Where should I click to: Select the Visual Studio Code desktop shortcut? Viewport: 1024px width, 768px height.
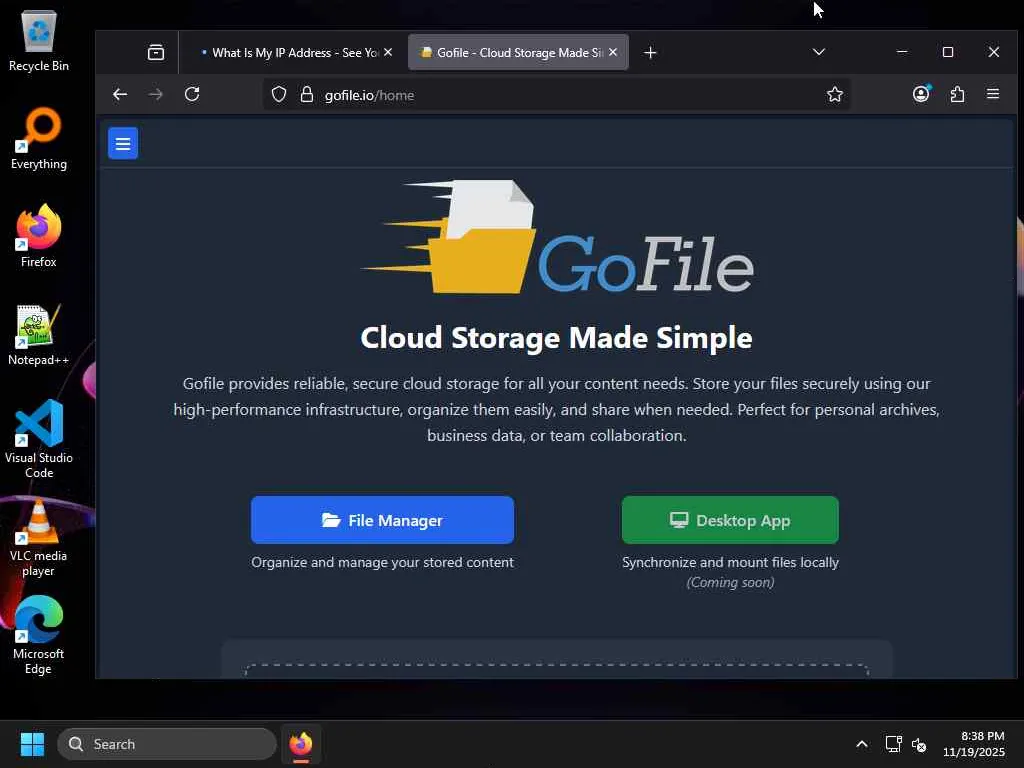tap(39, 439)
